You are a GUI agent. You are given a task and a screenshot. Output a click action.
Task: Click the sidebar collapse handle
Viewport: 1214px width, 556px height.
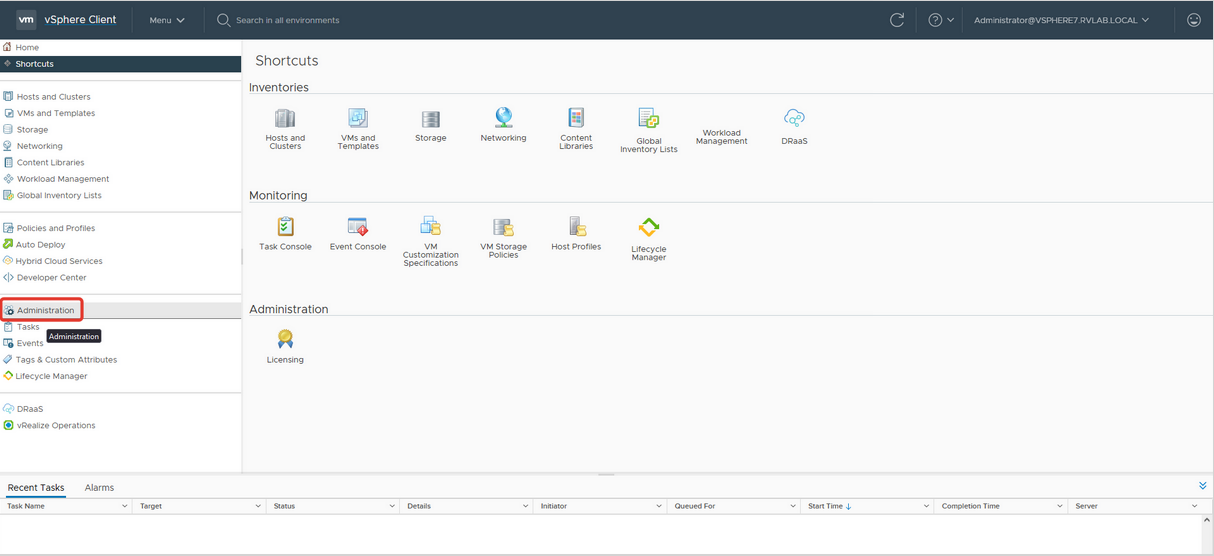tap(241, 257)
